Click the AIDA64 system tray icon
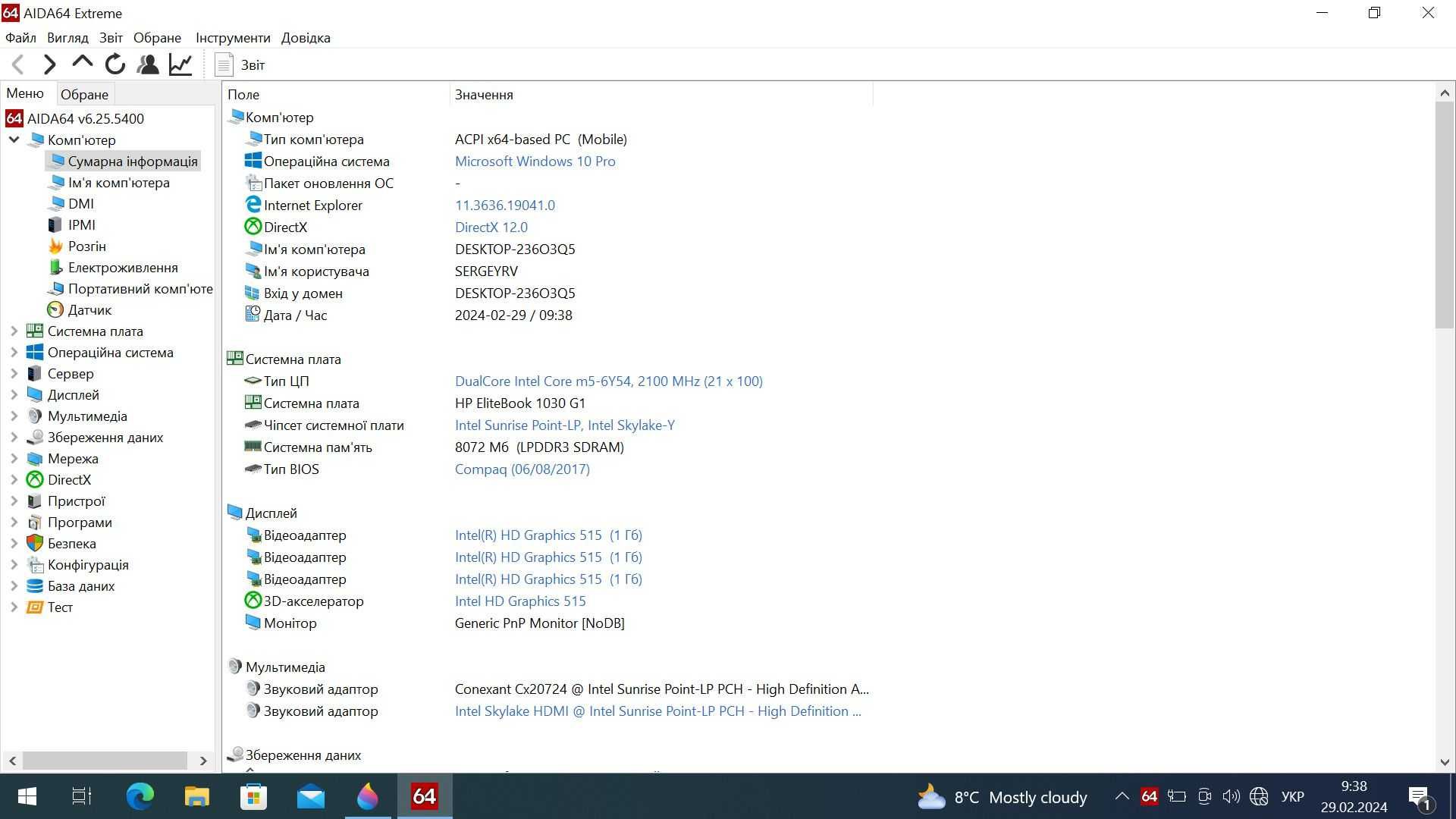The width and height of the screenshot is (1456, 819). pos(1149,796)
